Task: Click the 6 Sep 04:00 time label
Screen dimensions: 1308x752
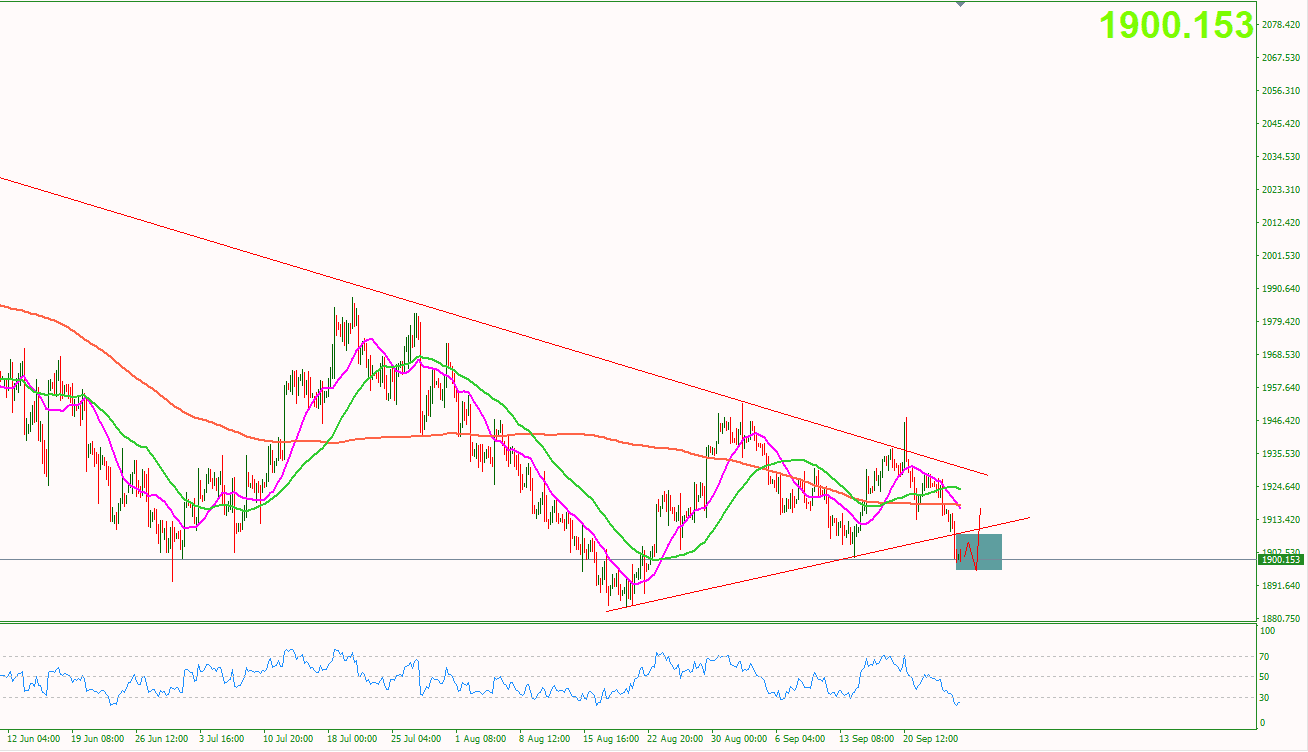Action: click(802, 739)
